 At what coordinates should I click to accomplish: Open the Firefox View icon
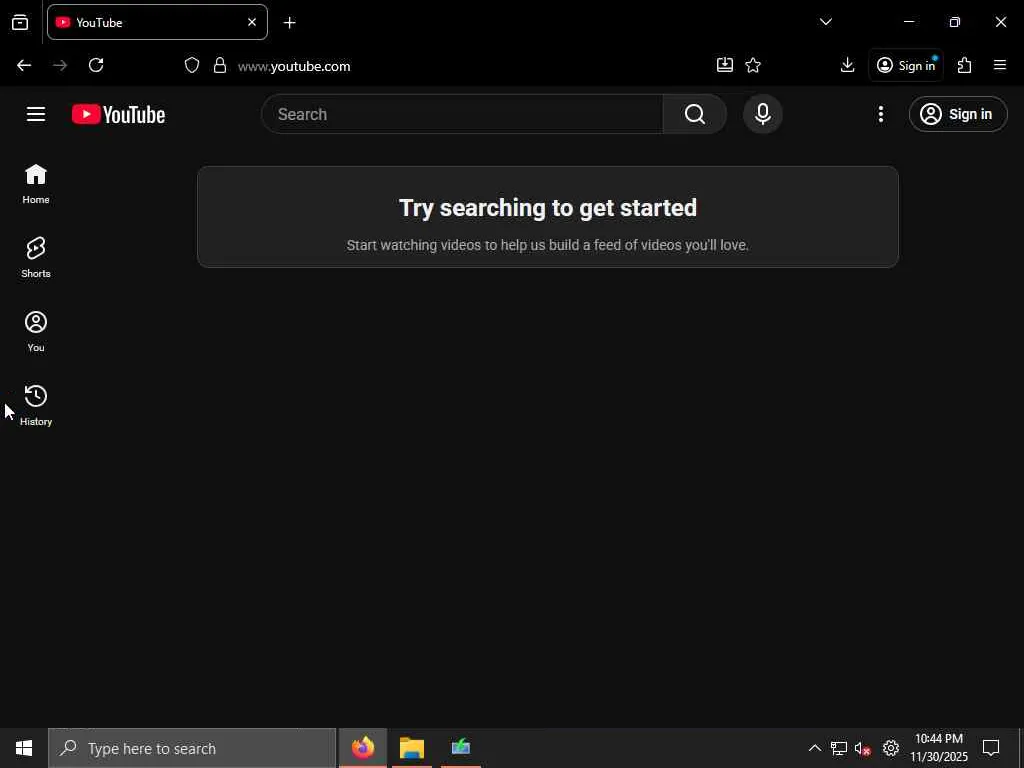[x=20, y=22]
